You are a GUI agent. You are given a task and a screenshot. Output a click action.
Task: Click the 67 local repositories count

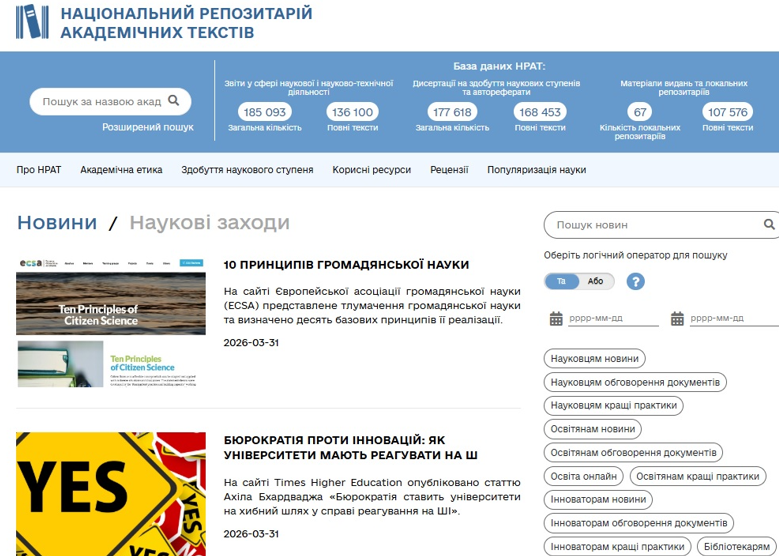click(640, 112)
